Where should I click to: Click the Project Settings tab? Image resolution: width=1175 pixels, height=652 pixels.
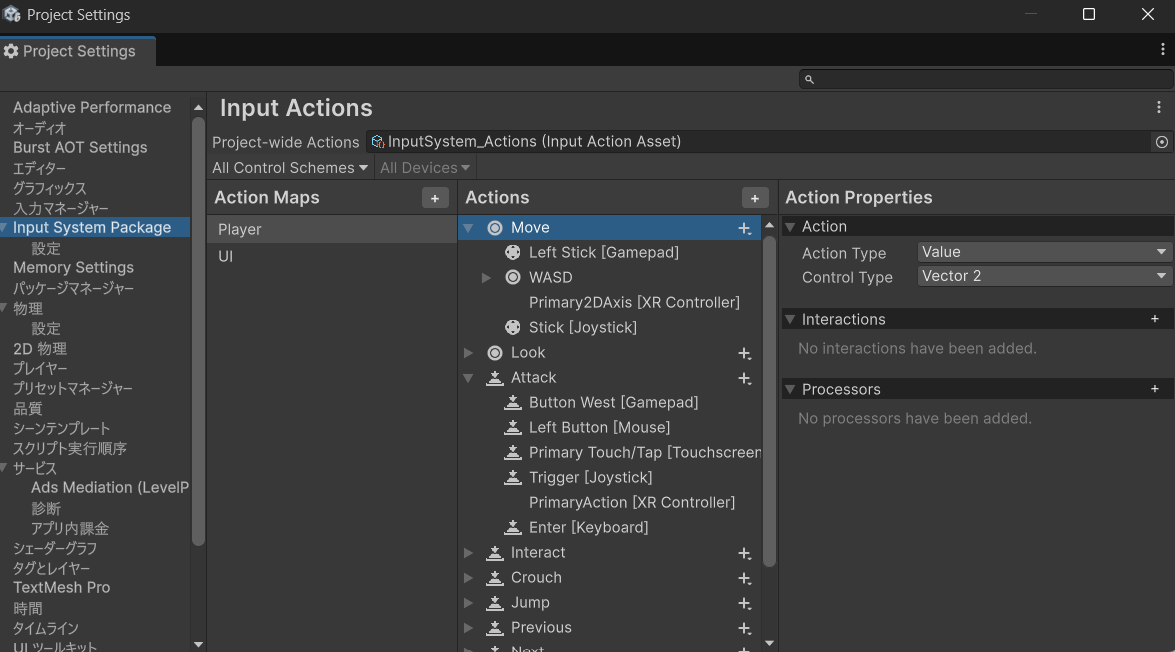point(77,50)
